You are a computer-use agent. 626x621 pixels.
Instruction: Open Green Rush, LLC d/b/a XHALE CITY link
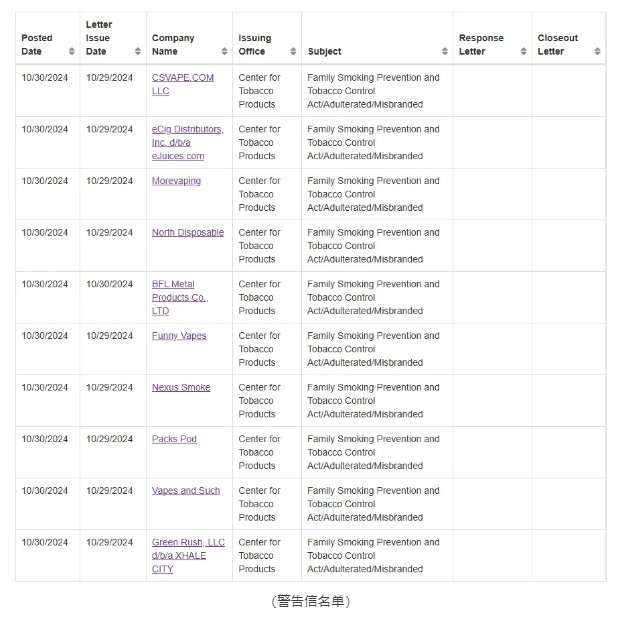tap(188, 556)
